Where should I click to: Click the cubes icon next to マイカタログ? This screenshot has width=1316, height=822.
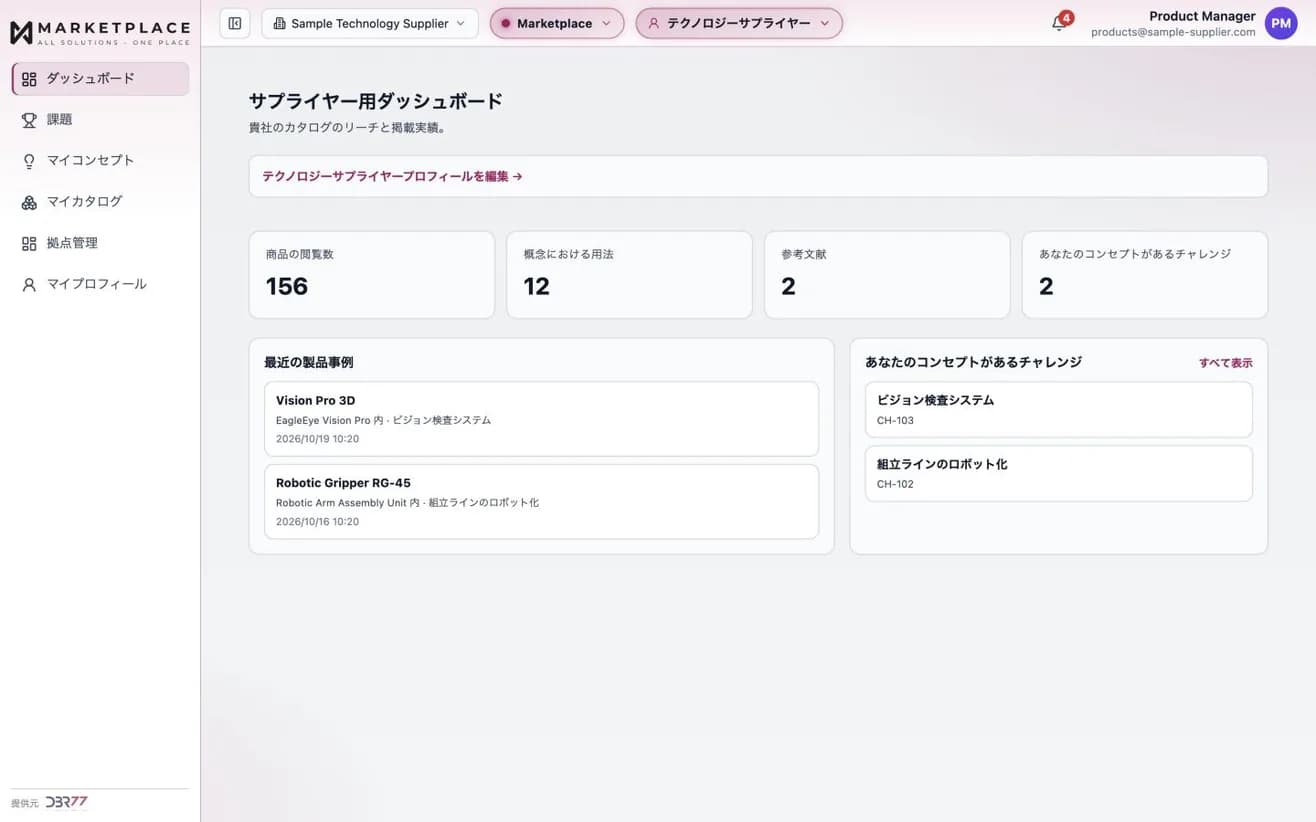[x=29, y=202]
